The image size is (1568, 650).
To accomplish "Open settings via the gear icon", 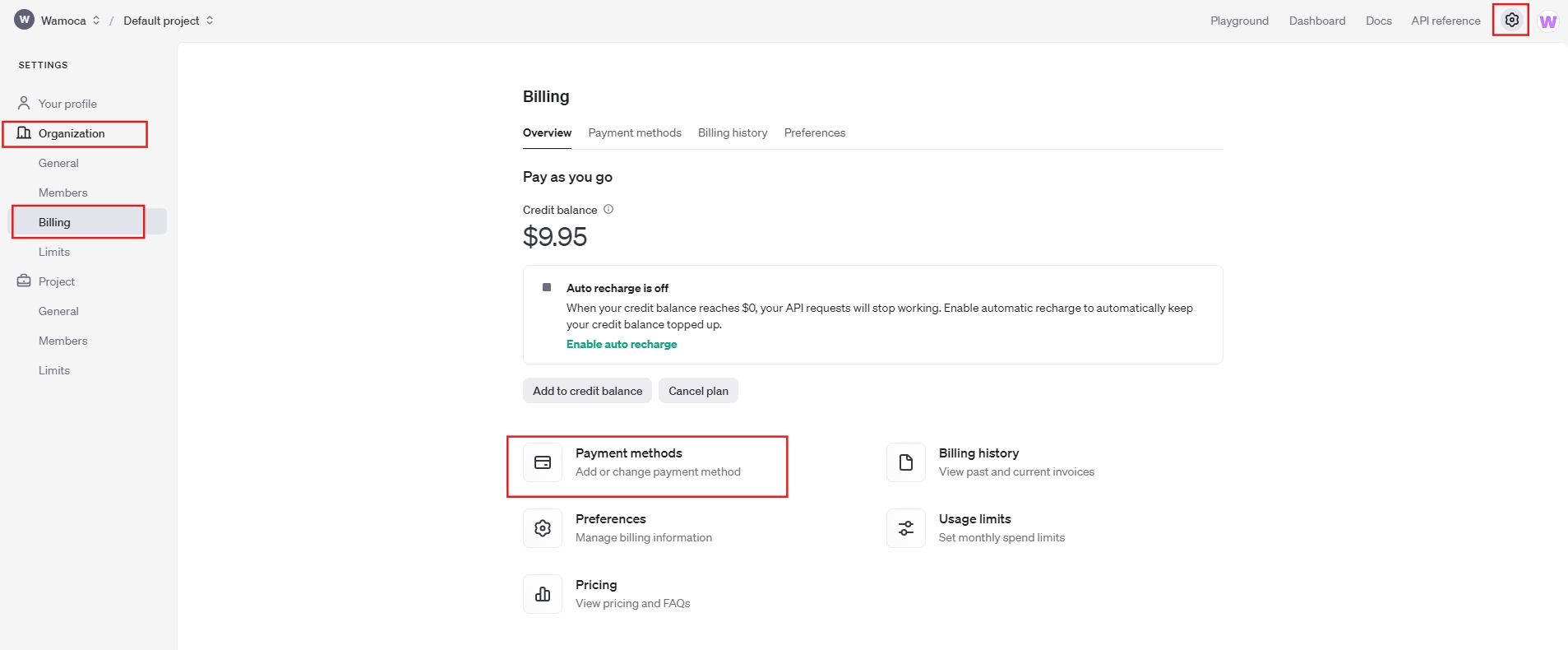I will click(x=1511, y=20).
